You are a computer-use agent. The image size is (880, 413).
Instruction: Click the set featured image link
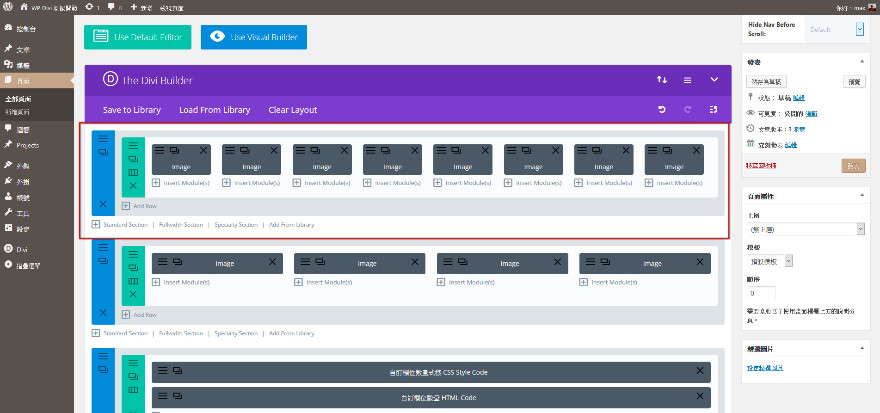coord(765,368)
